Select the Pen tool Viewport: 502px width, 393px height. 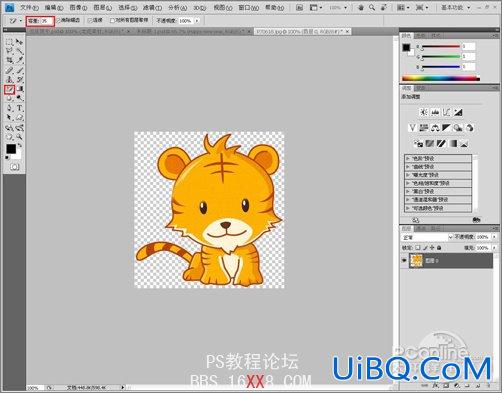[x=9, y=108]
